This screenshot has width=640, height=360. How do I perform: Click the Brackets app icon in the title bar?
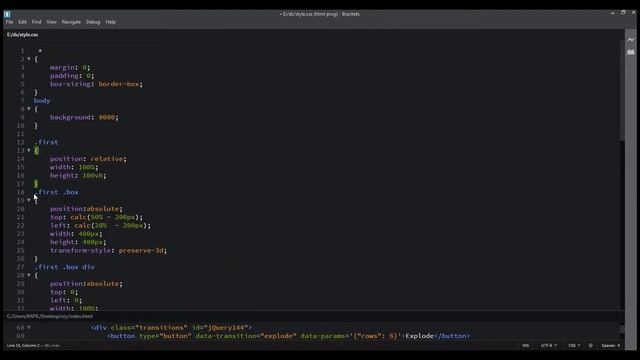7,14
